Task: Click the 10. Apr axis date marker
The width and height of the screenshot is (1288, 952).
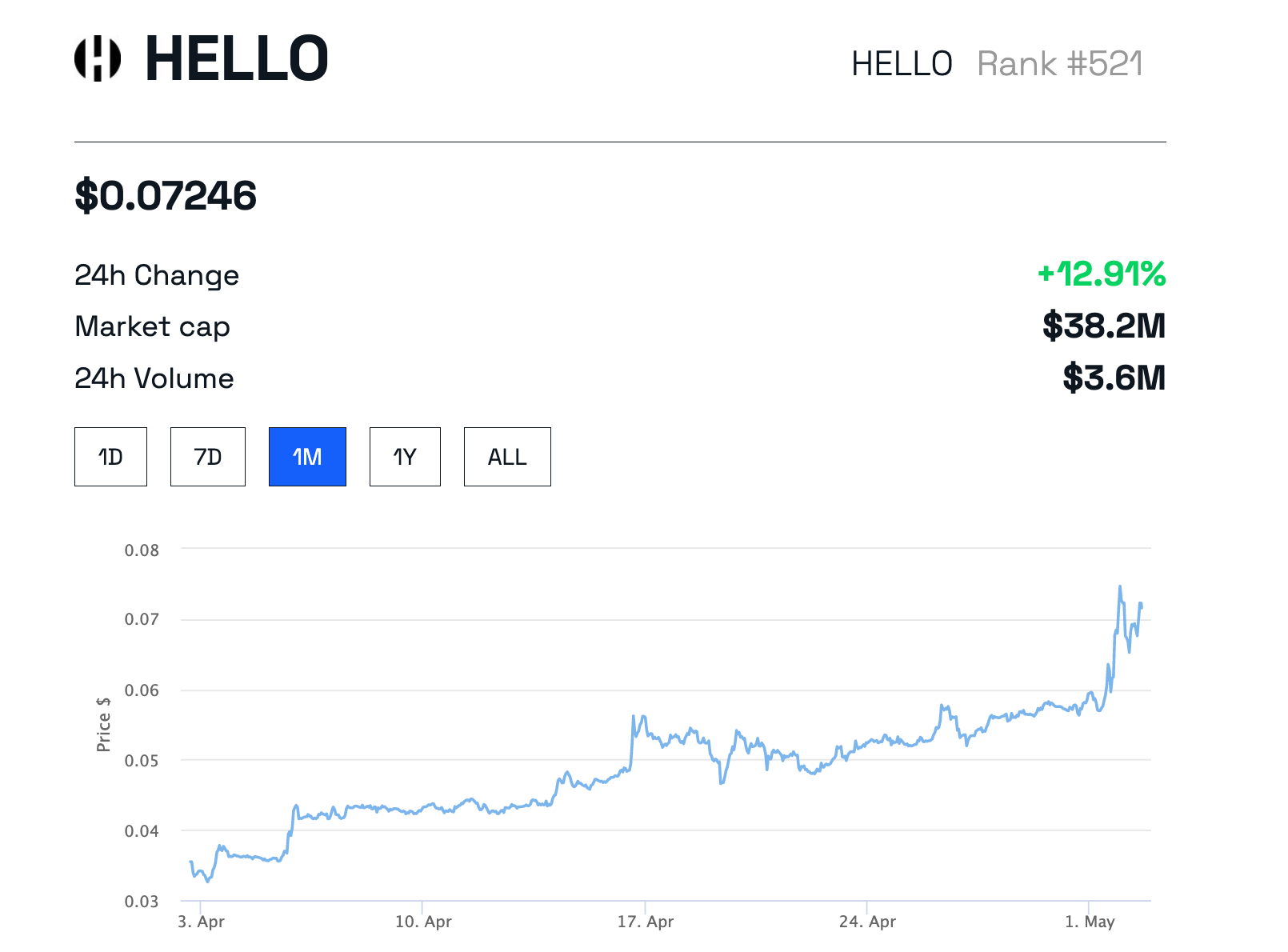Action: [x=423, y=922]
